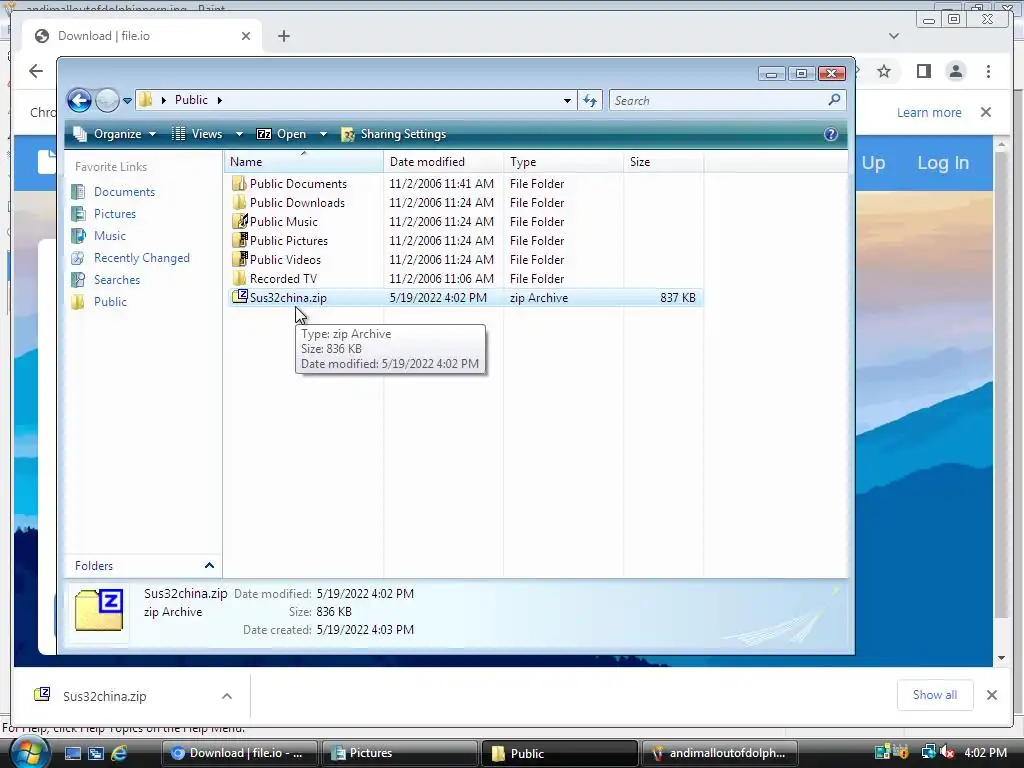Expand the Views dropdown arrow
Screen dimensions: 1024x768
click(x=239, y=134)
